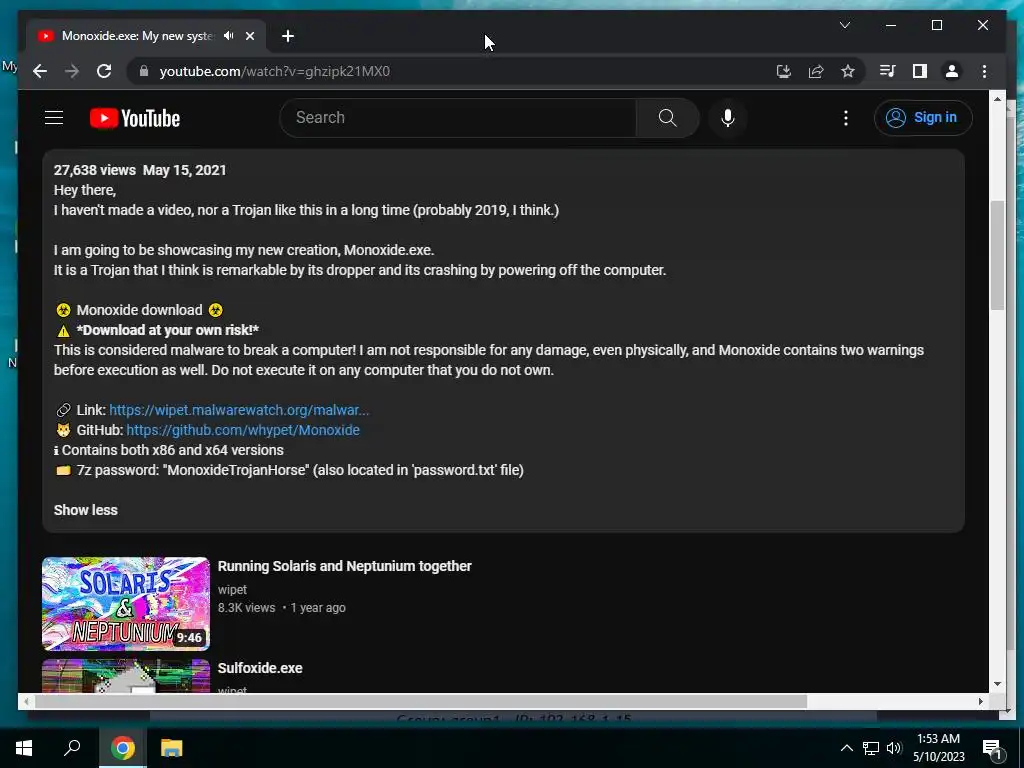
Task: Click the scroll up arrow
Action: (997, 99)
